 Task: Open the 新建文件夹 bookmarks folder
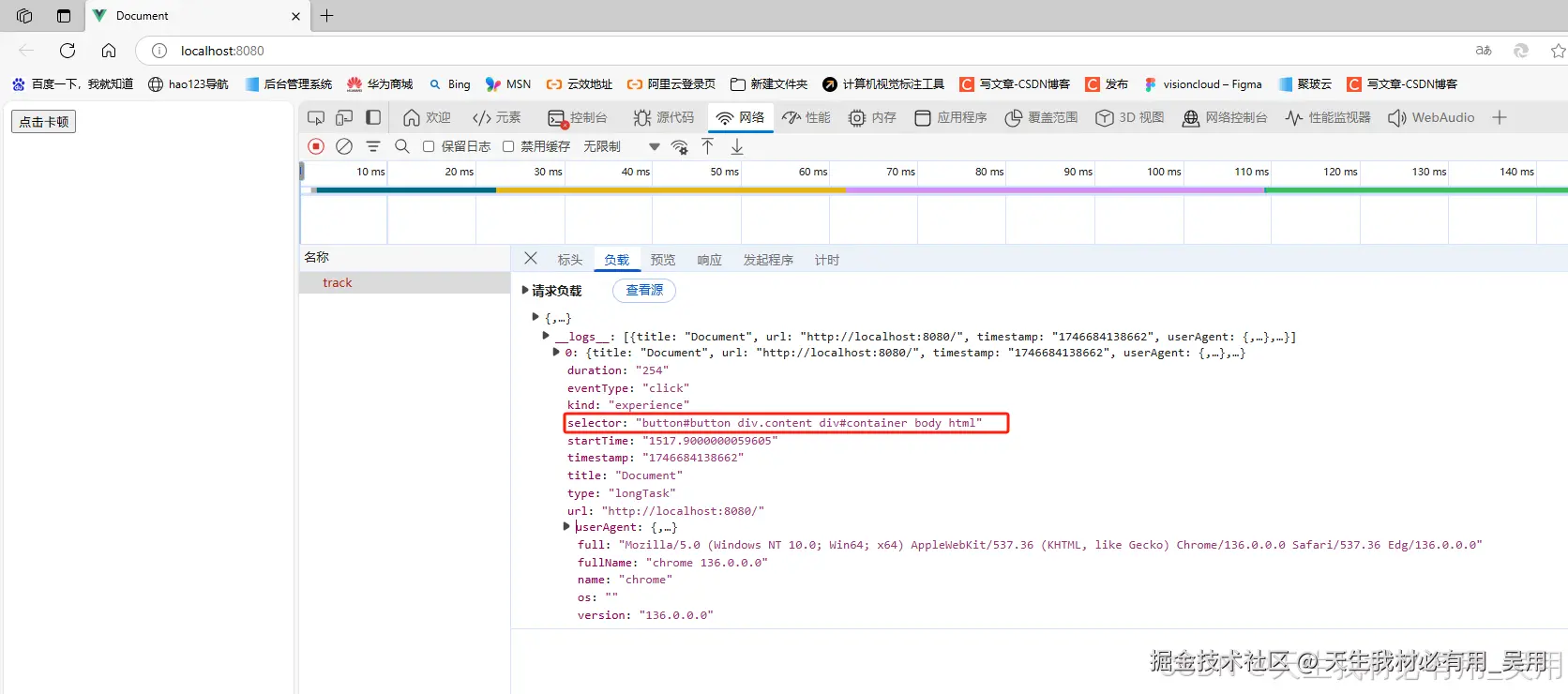[x=769, y=84]
